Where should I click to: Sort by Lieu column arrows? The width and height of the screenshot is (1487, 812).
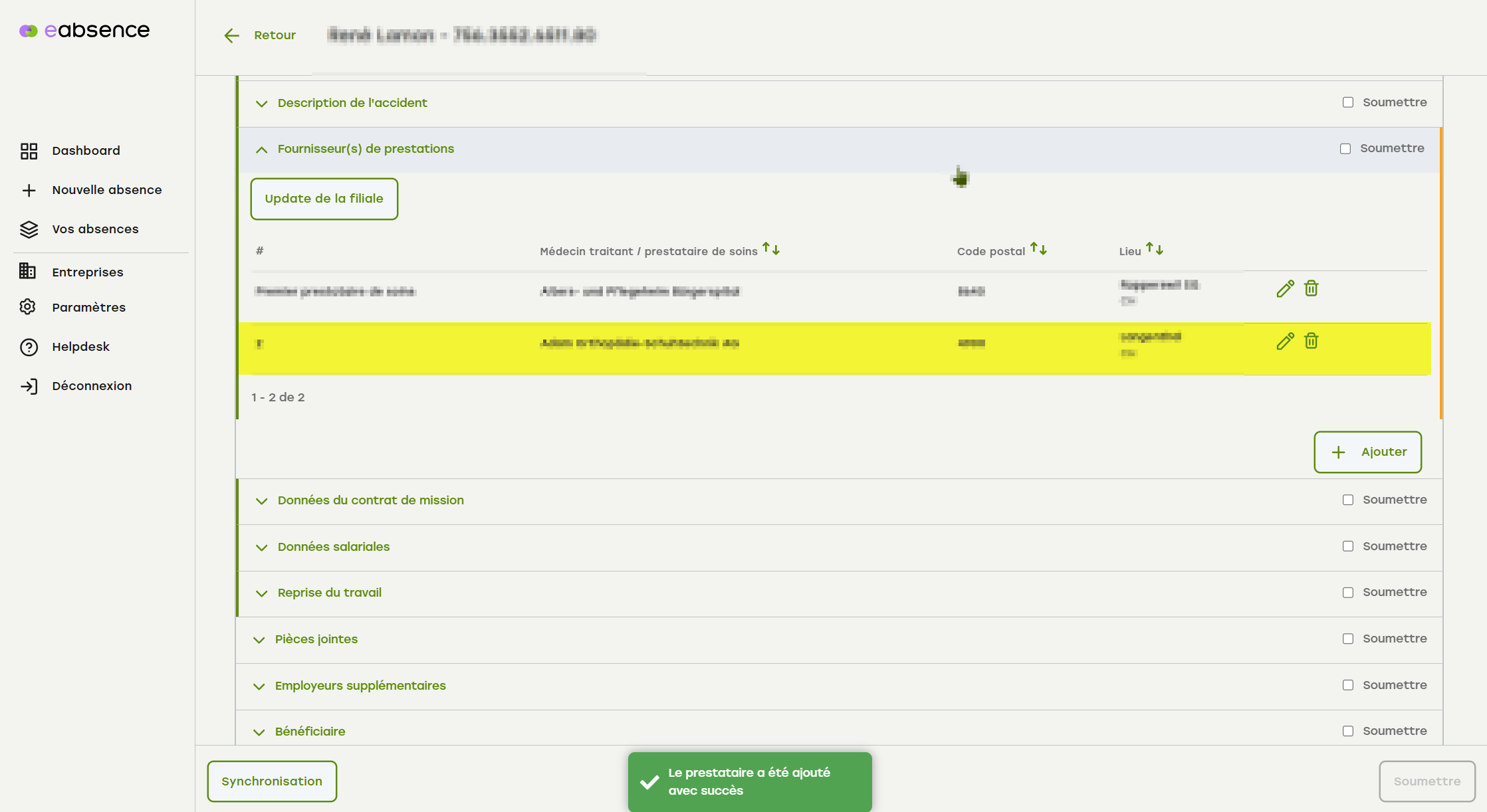[x=1155, y=249]
